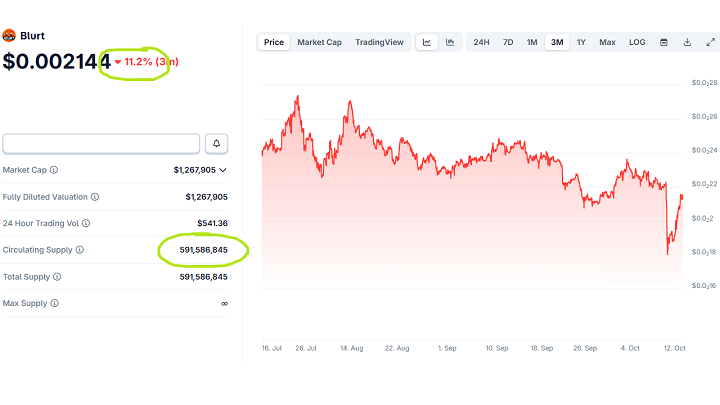The height and width of the screenshot is (405, 720).
Task: Click info icon beside Circulating Supply
Action: (80, 250)
